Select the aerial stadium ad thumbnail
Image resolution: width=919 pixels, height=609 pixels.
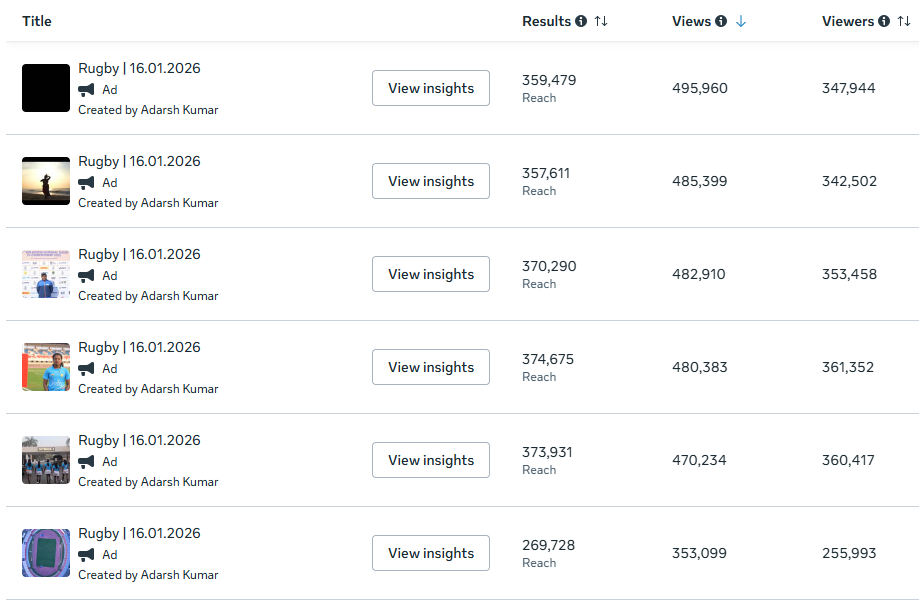pyautogui.click(x=46, y=553)
